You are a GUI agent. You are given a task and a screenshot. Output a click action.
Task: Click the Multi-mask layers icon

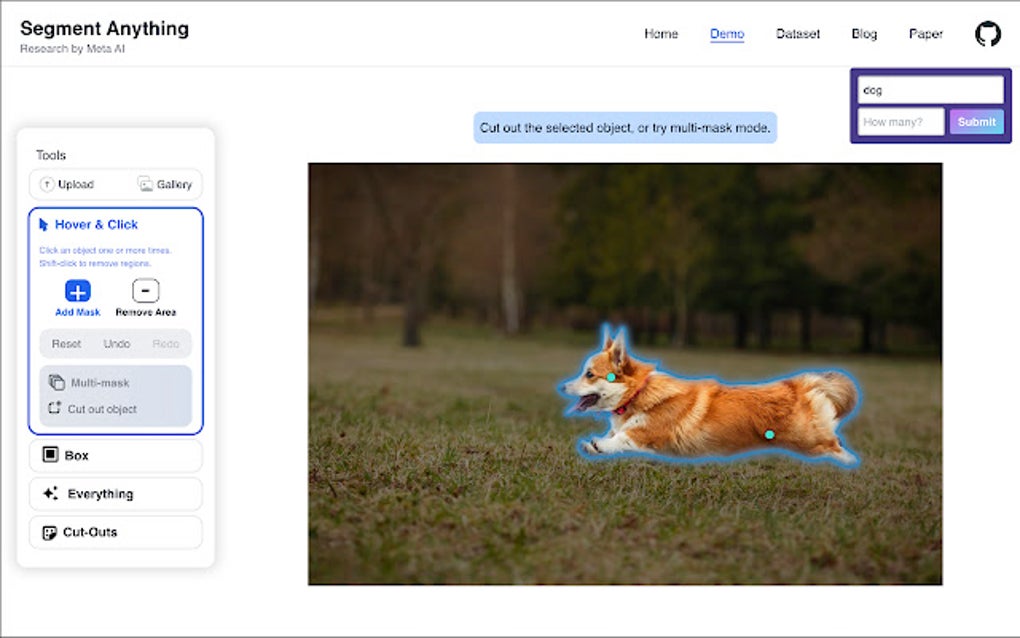click(57, 382)
